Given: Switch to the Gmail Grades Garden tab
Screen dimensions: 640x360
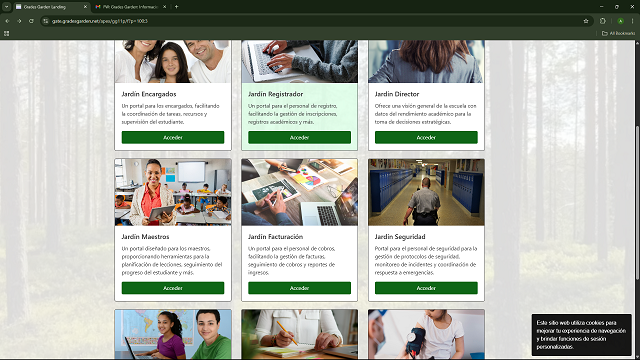Looking at the screenshot, I should 130,7.
